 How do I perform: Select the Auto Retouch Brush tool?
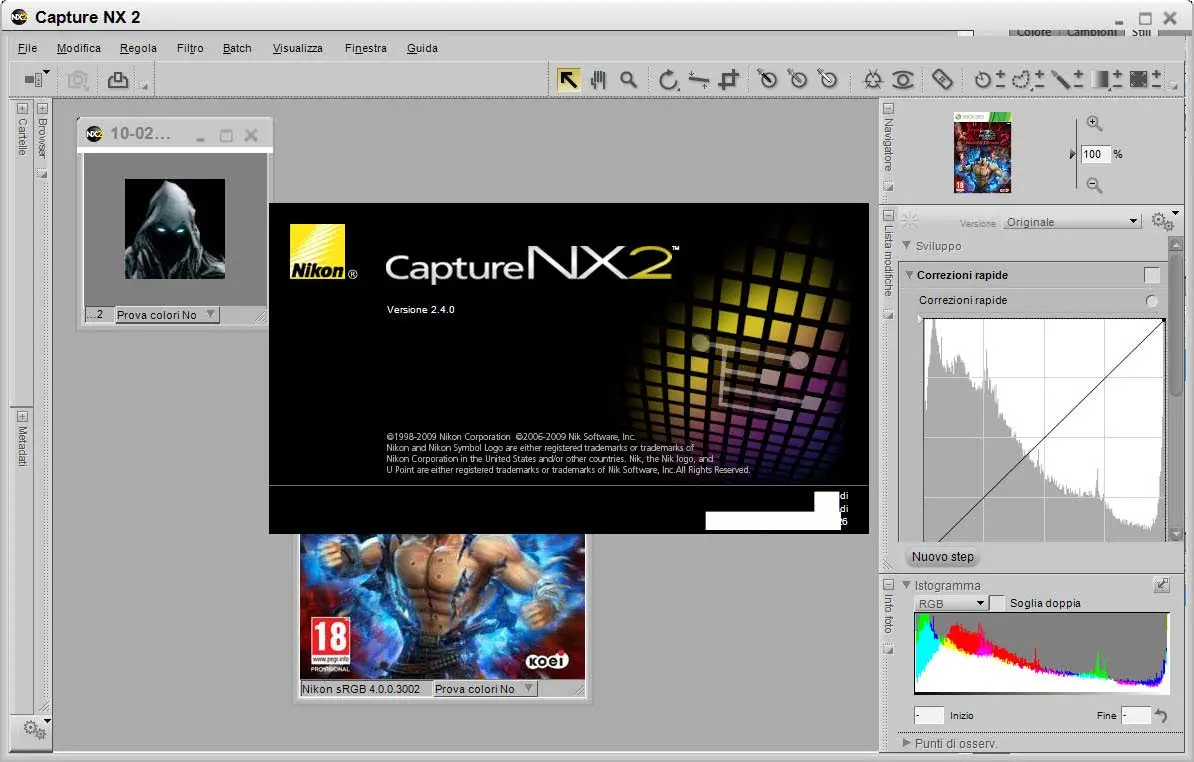coord(942,79)
